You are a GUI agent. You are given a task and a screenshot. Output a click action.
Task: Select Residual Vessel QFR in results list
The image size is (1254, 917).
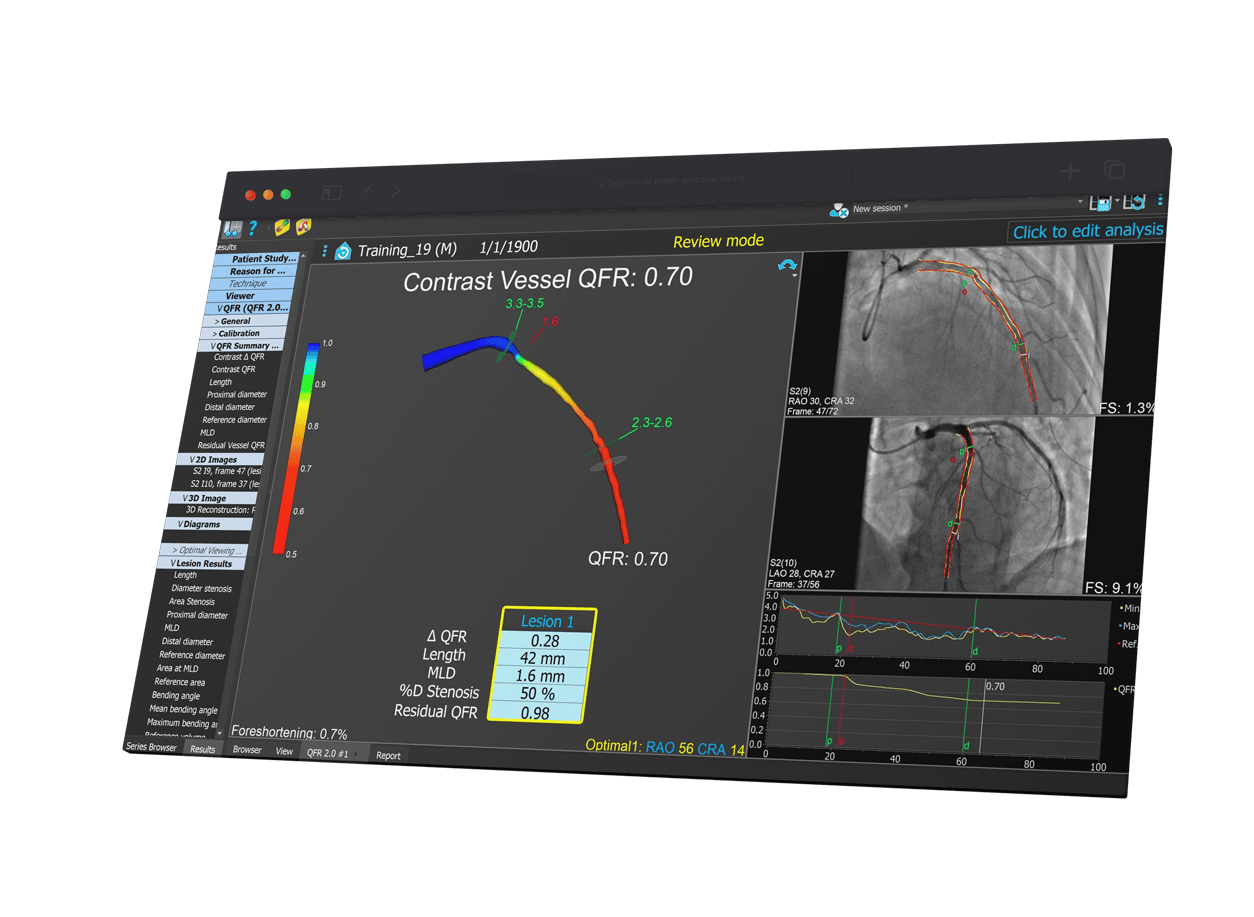(x=231, y=445)
